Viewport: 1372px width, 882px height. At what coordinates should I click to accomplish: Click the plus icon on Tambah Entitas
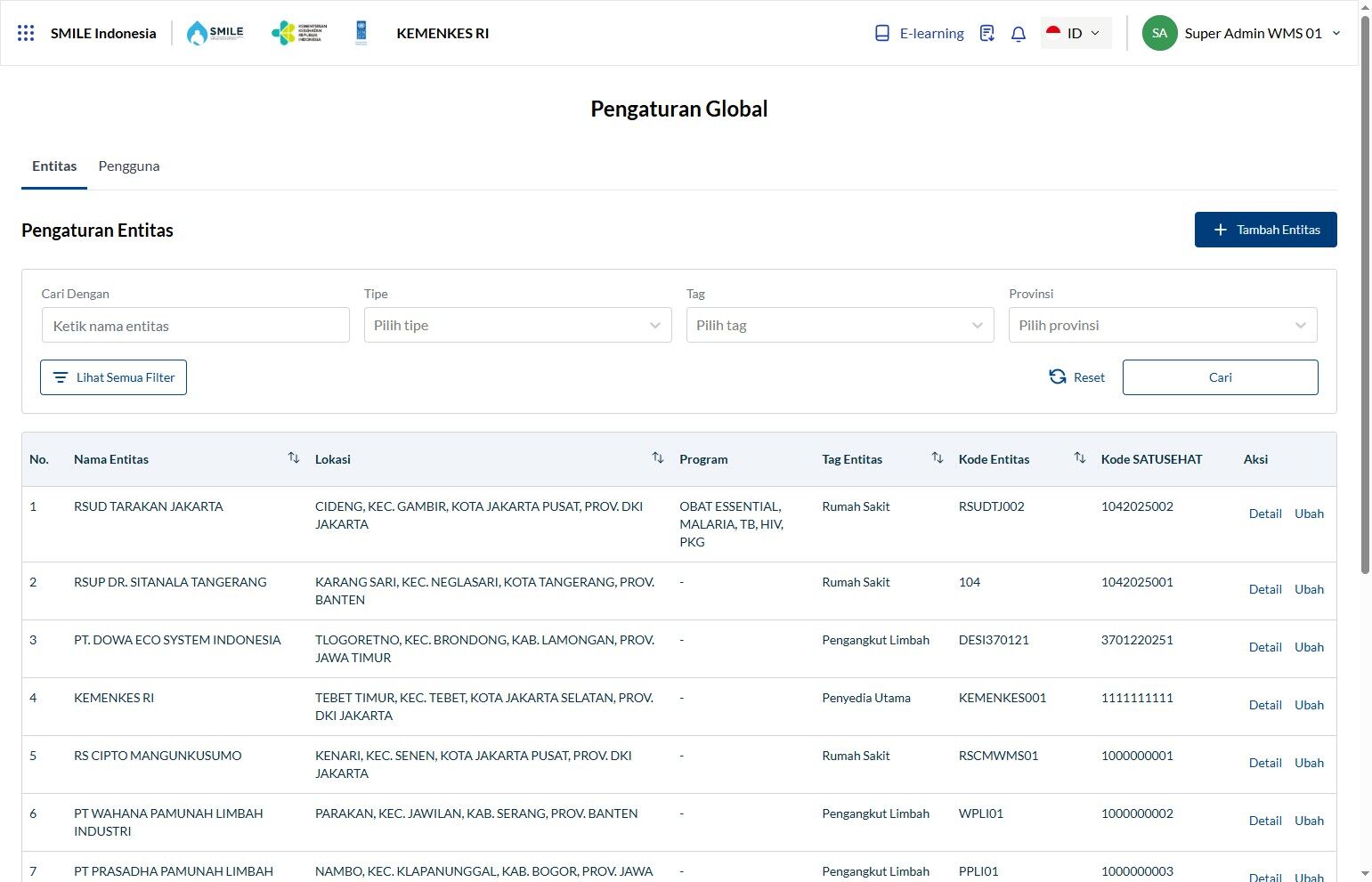pos(1221,230)
